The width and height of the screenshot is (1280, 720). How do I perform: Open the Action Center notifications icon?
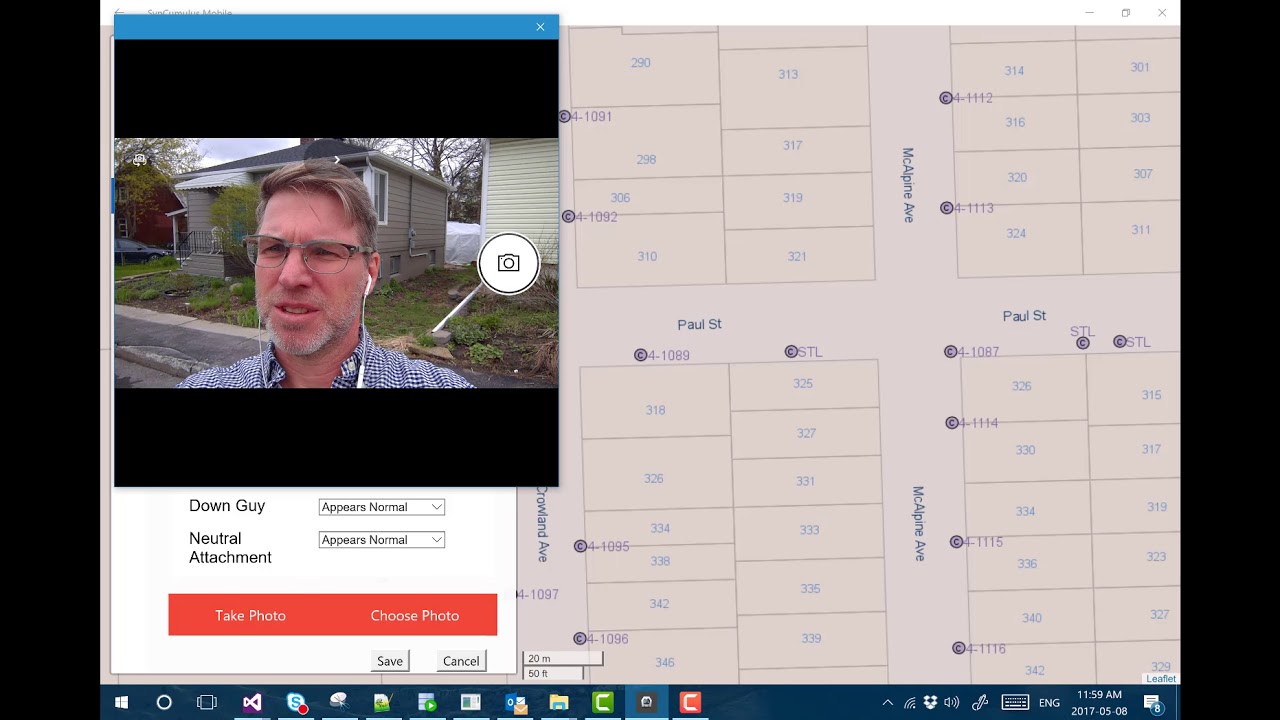1153,704
